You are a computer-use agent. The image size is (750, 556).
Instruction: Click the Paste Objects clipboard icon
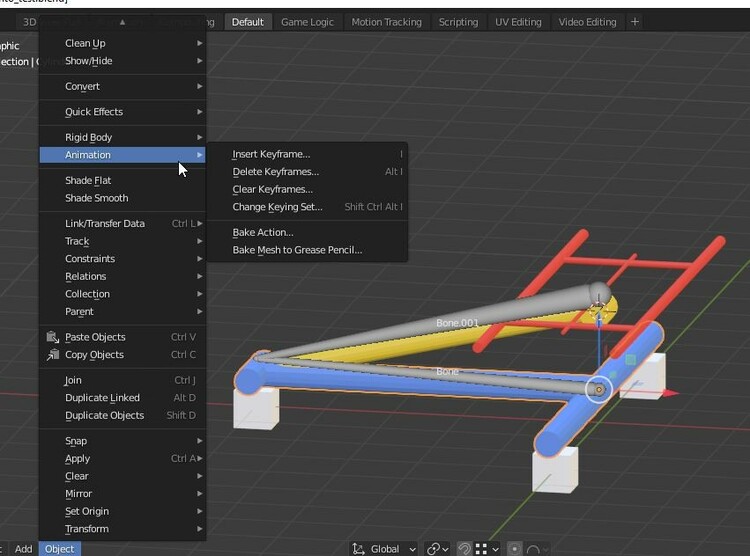(53, 337)
